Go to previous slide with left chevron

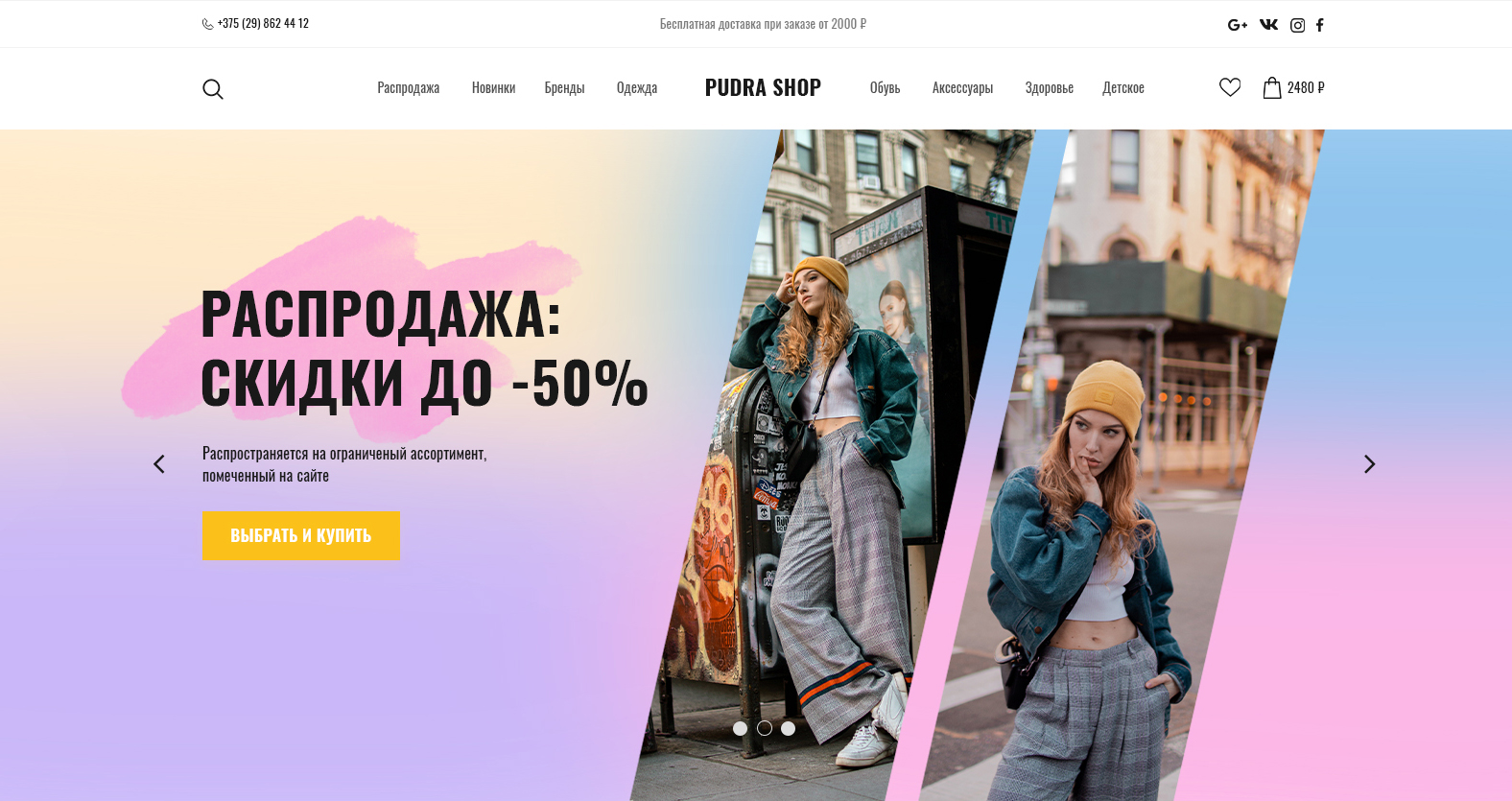tap(159, 464)
